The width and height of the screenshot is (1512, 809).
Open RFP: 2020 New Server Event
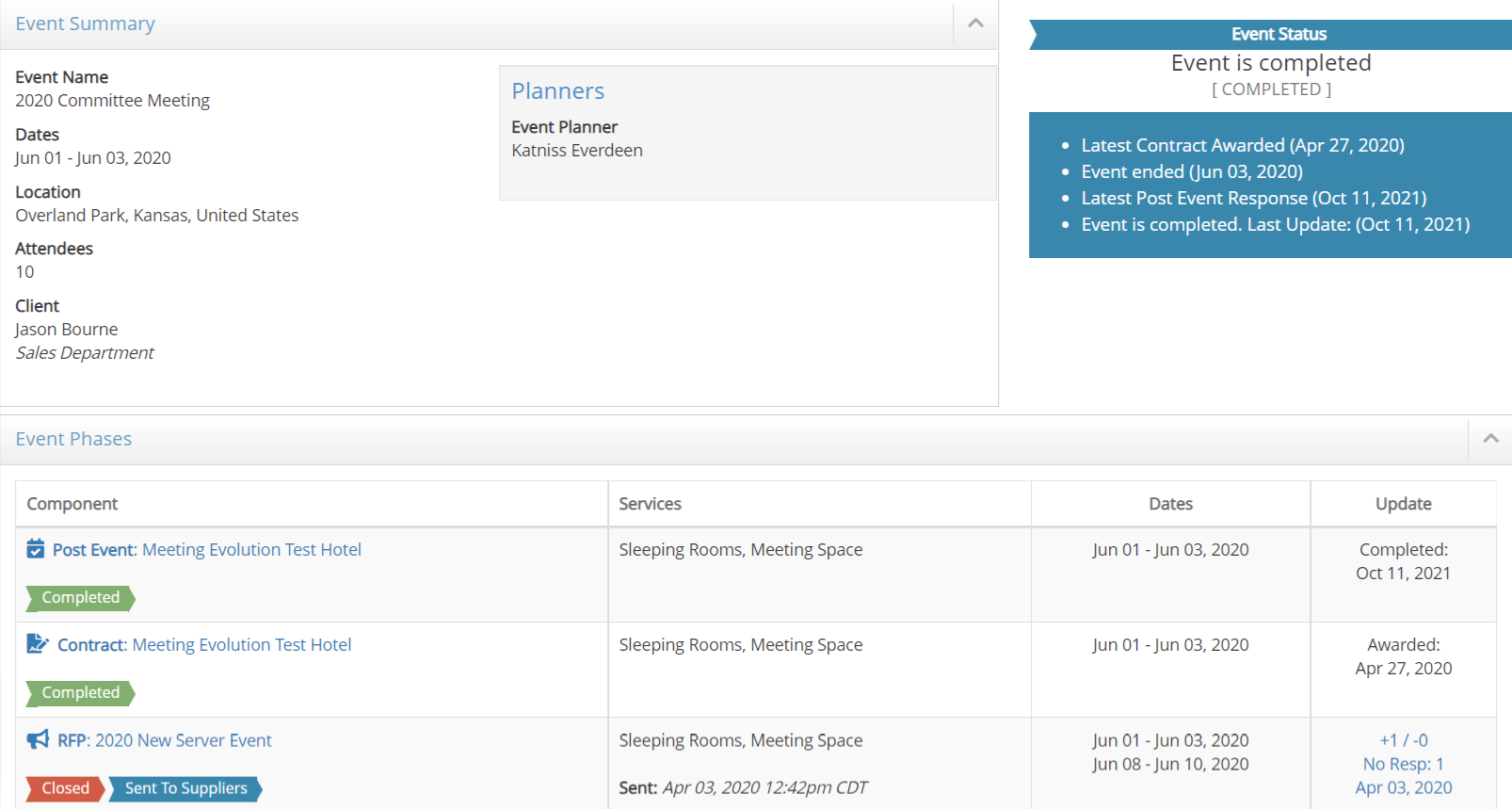coord(165,741)
